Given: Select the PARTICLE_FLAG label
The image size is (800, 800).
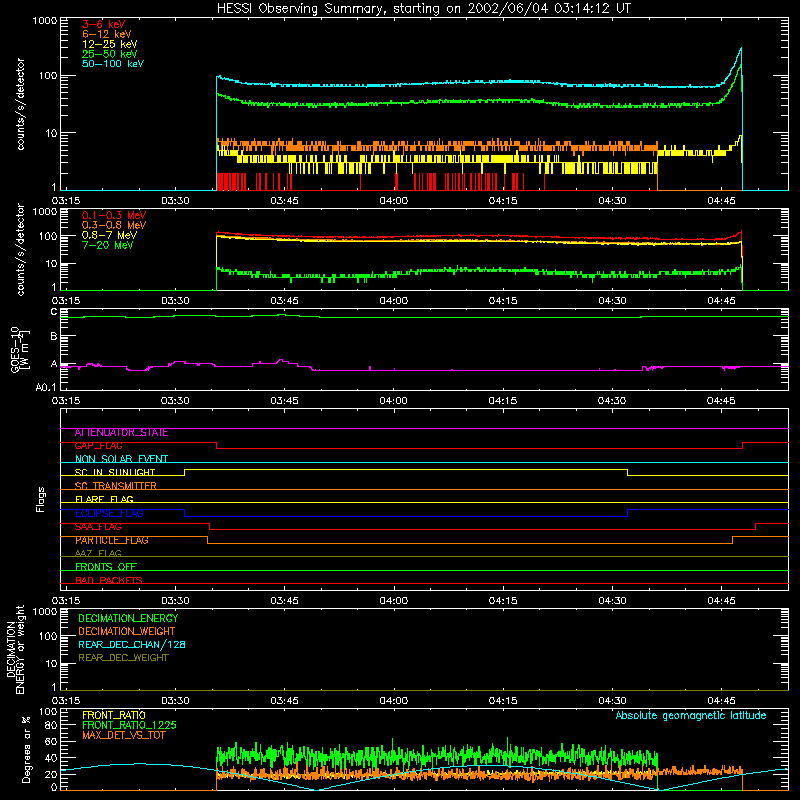Looking at the screenshot, I should 112,540.
